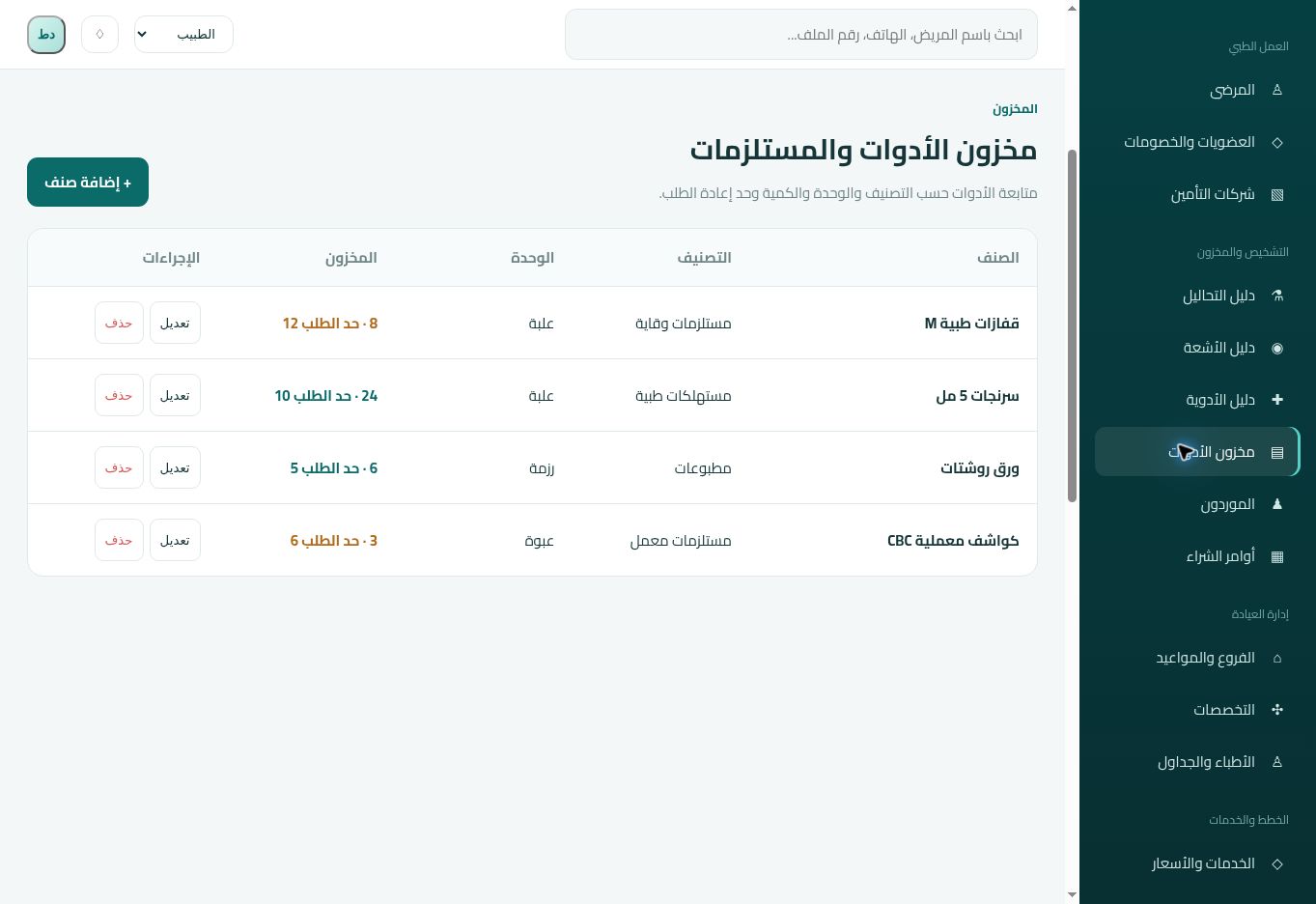
Task: Click the الوحدة column header
Action: tap(532, 258)
